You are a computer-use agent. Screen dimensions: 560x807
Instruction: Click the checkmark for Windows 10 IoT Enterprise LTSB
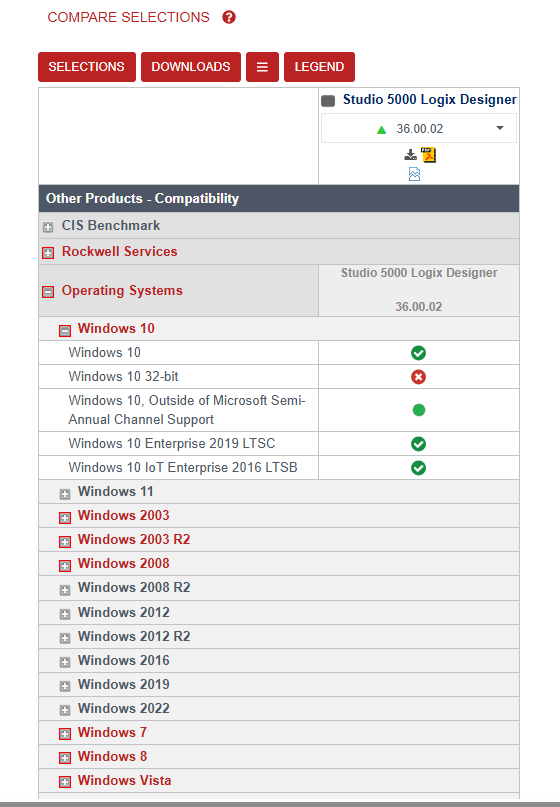418,468
